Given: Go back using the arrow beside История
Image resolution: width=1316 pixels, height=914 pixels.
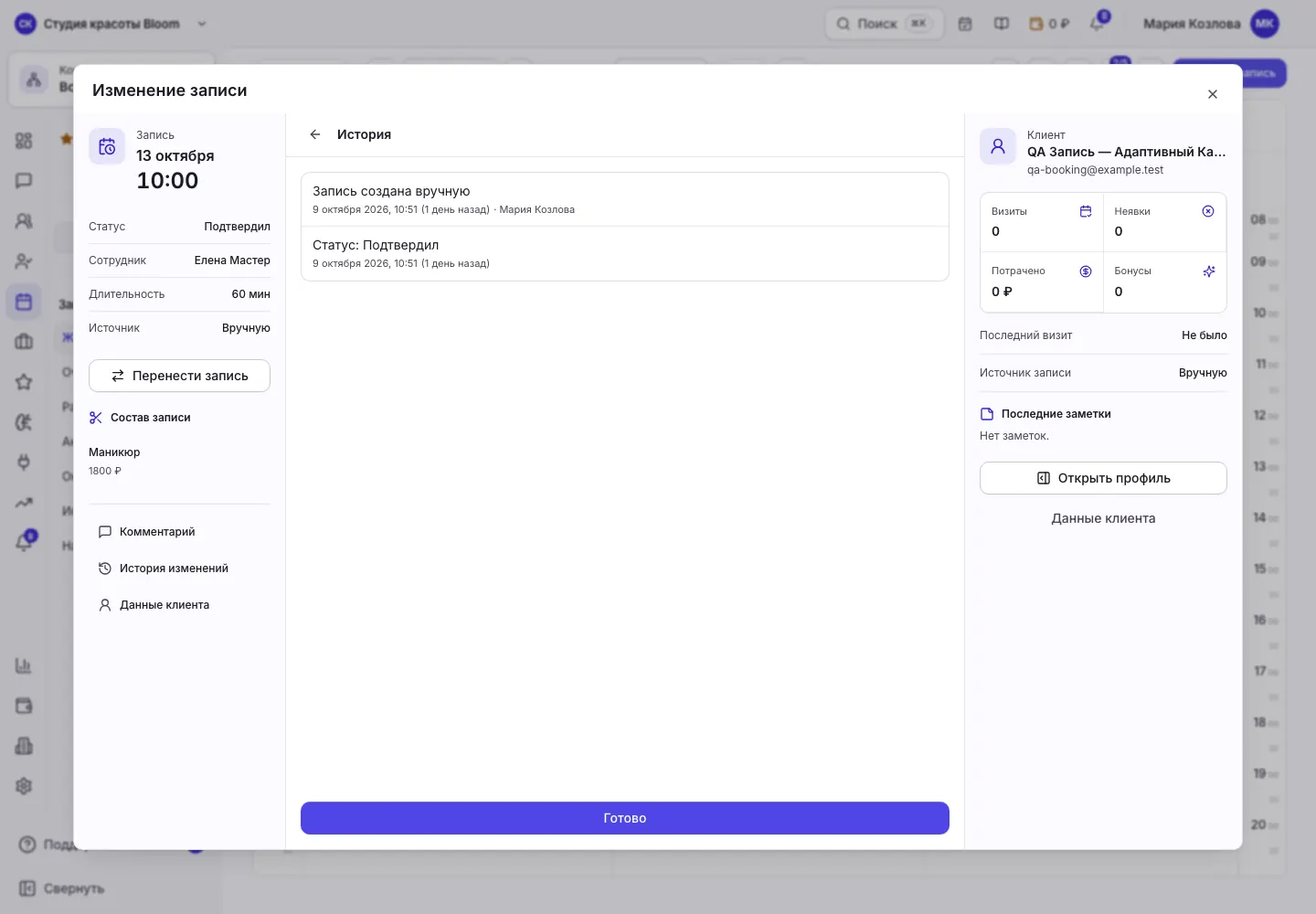Looking at the screenshot, I should [315, 134].
